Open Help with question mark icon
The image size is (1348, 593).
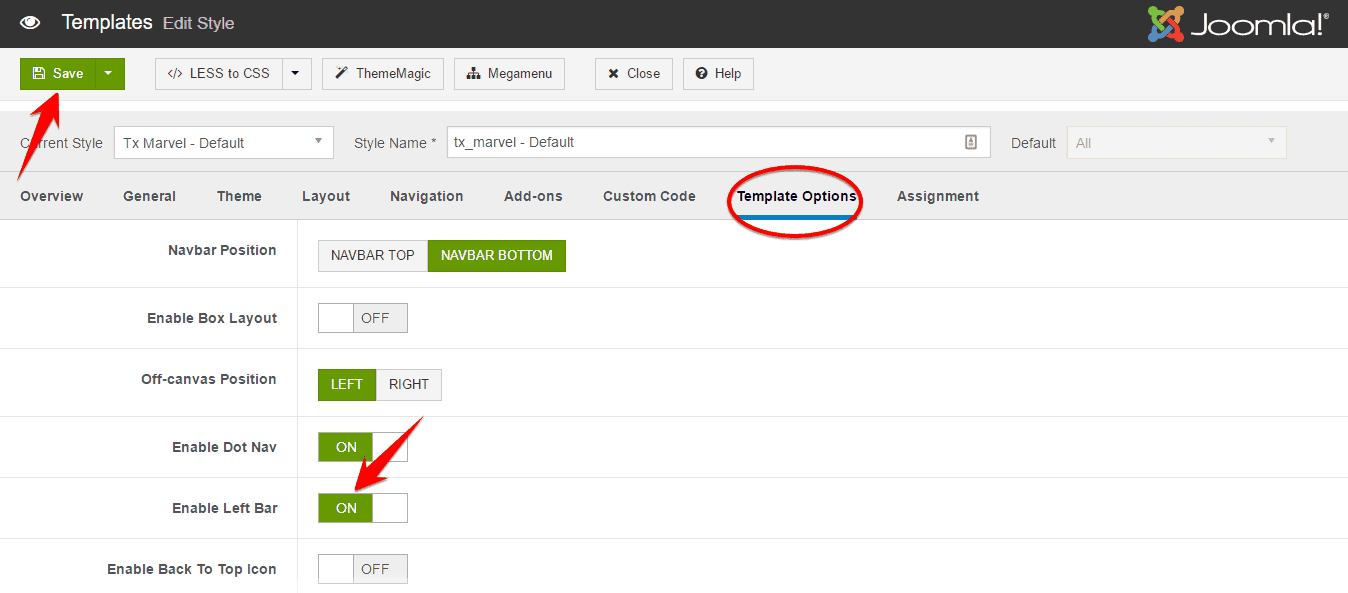[718, 73]
